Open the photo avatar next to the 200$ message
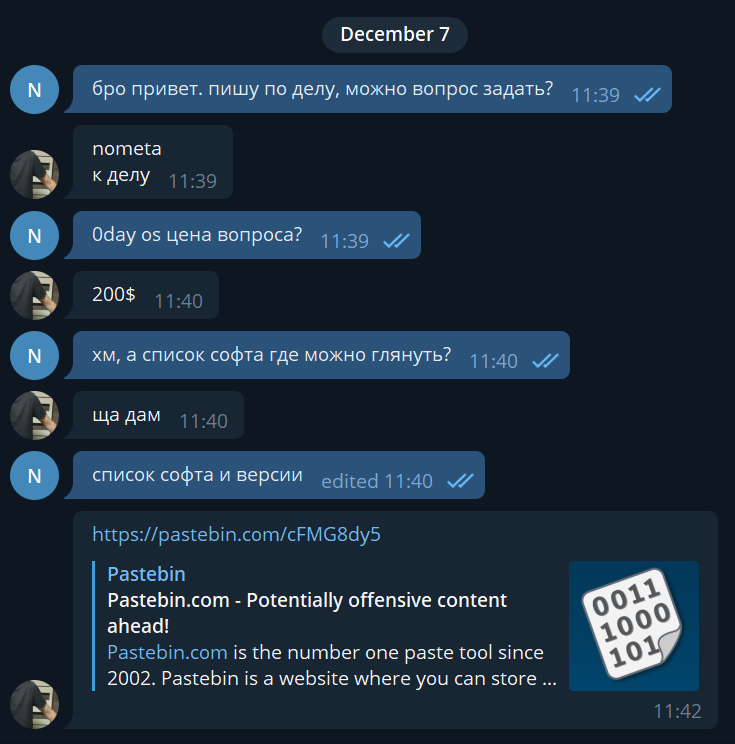This screenshot has height=744, width=735. [x=34, y=295]
